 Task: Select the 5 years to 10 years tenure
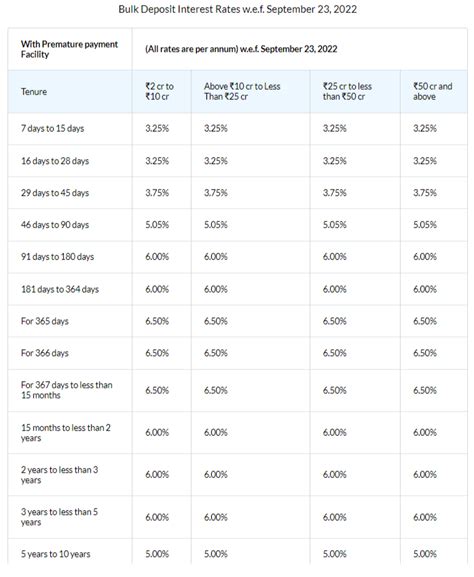(x=56, y=554)
